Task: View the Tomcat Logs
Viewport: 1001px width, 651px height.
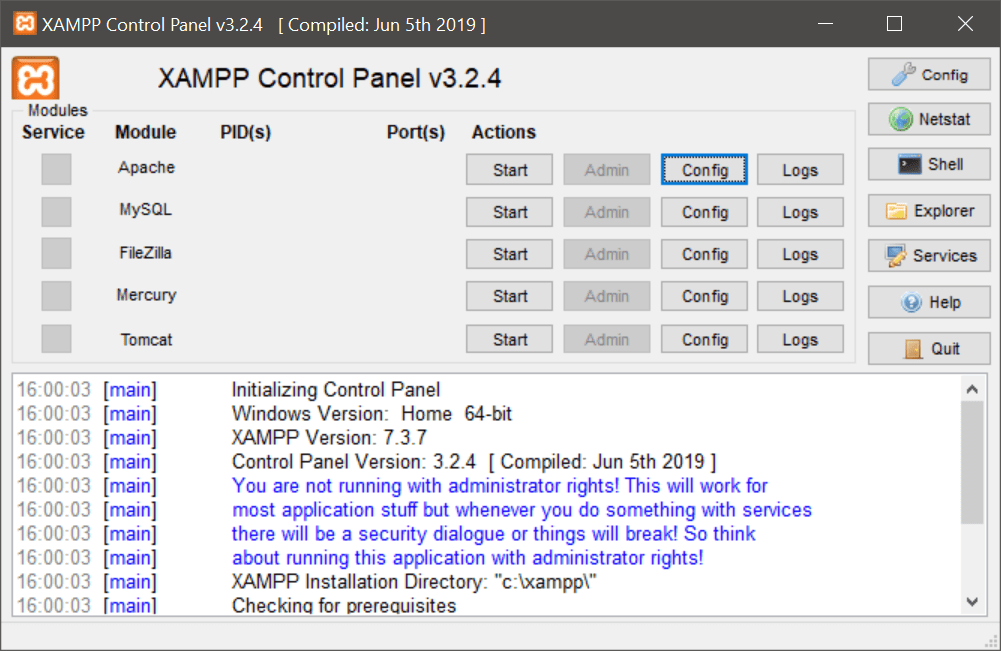Action: click(800, 340)
